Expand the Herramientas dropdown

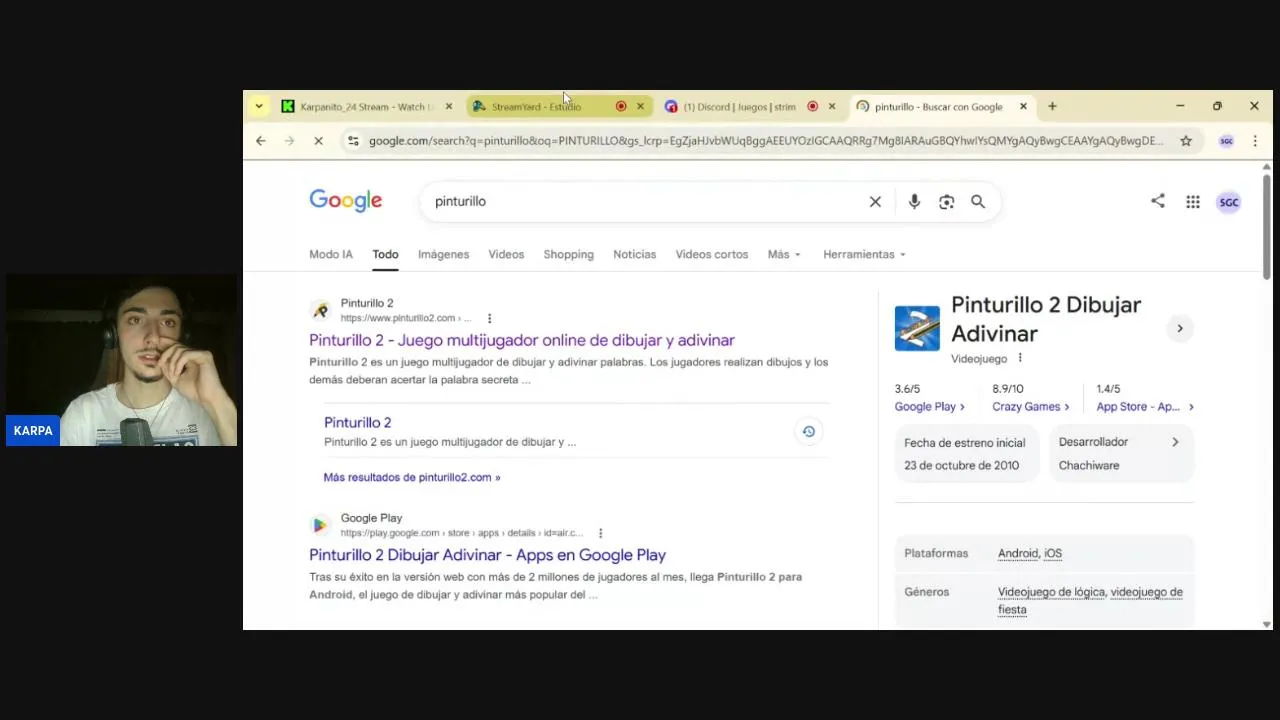(x=864, y=254)
